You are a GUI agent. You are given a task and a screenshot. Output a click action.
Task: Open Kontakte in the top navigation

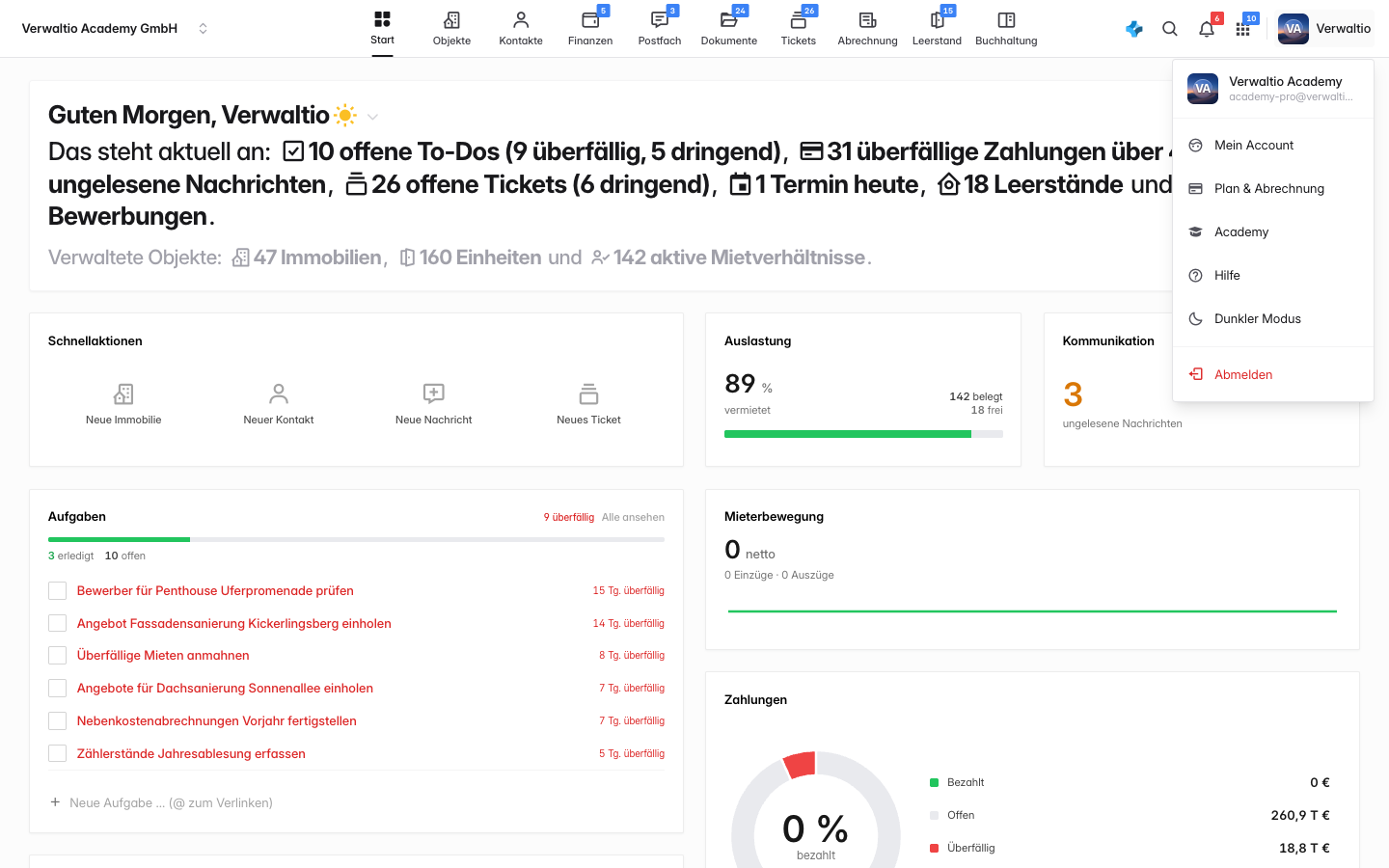click(521, 29)
